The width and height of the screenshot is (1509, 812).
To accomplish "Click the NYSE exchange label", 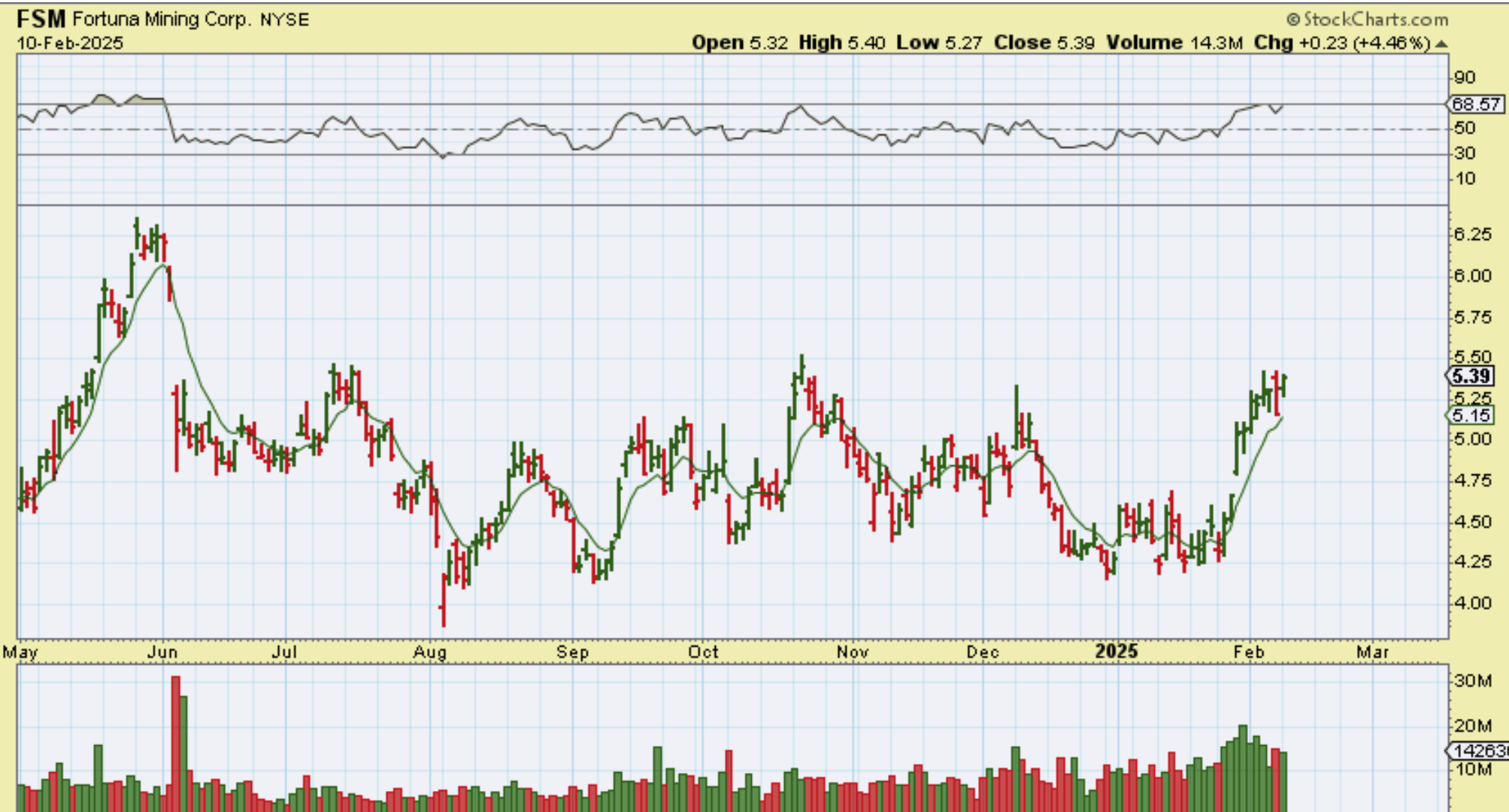I will 284,20.
